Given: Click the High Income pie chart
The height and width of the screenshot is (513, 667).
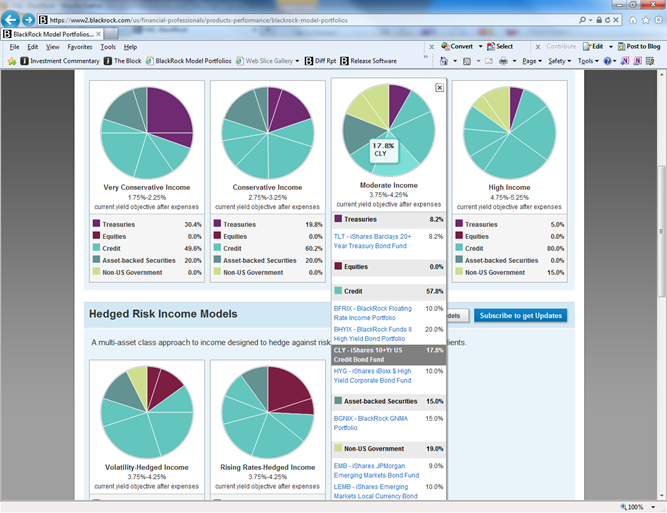Looking at the screenshot, I should (x=510, y=133).
